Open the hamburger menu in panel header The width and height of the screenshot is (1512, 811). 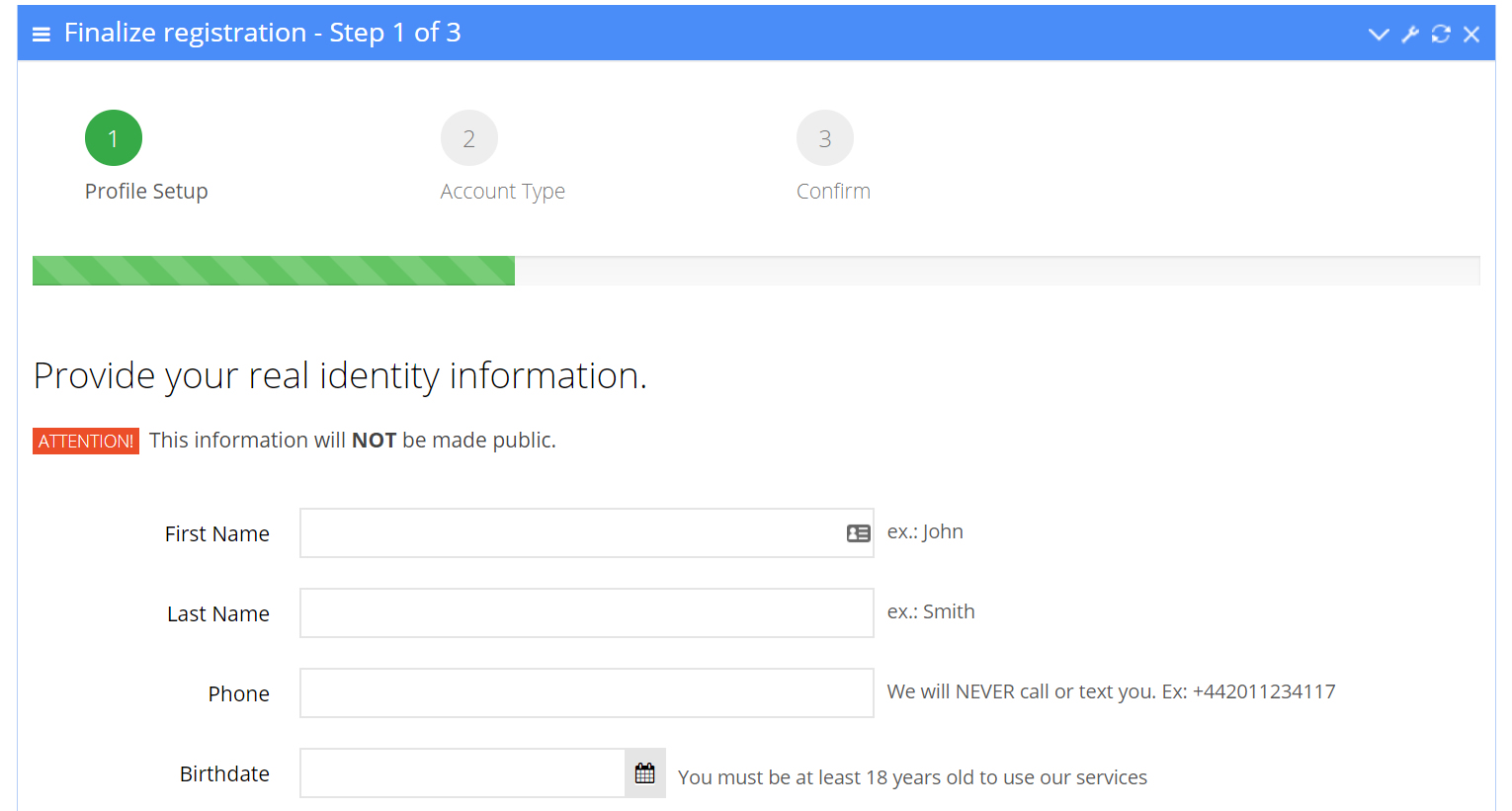coord(42,35)
